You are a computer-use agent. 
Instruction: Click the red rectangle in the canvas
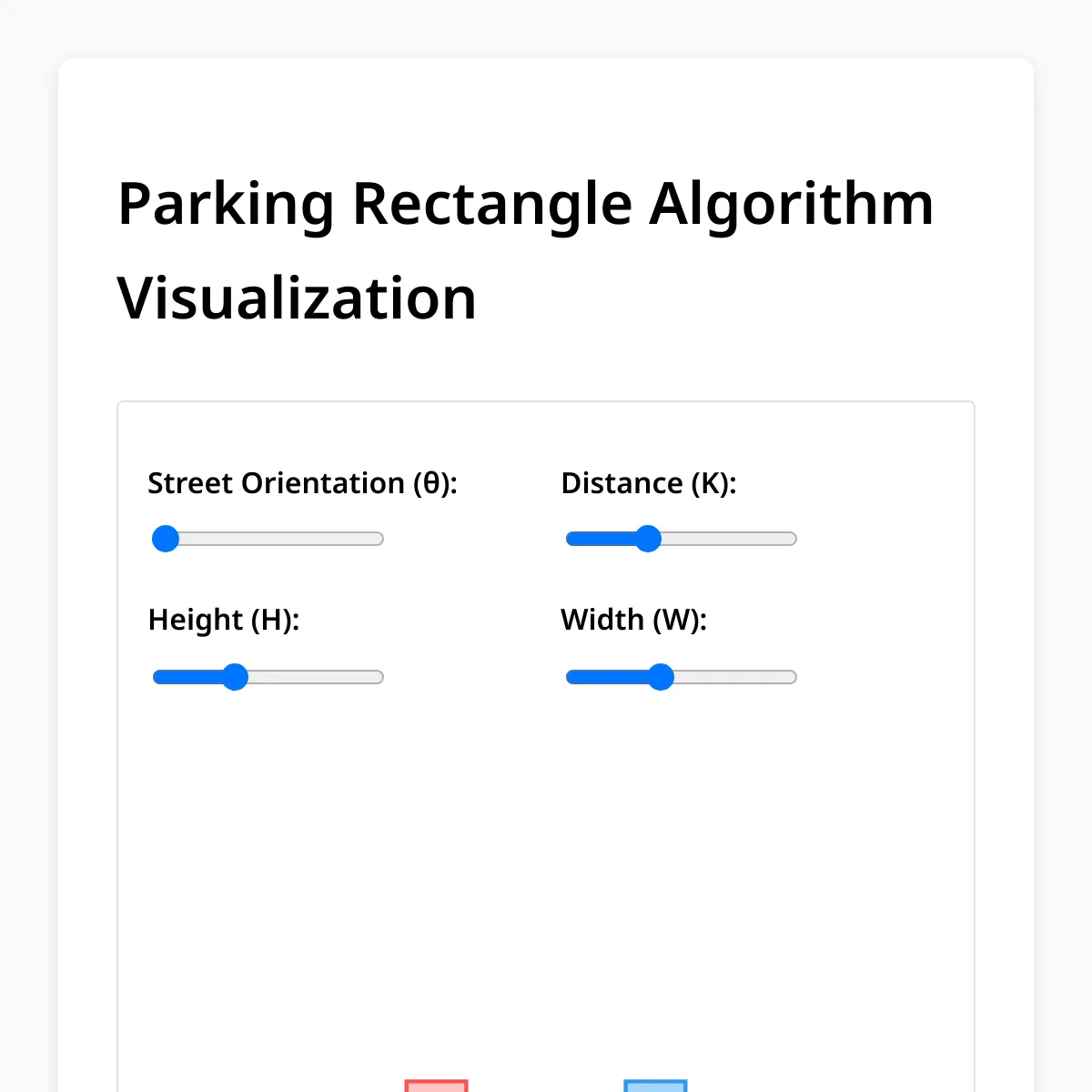coord(436,1085)
